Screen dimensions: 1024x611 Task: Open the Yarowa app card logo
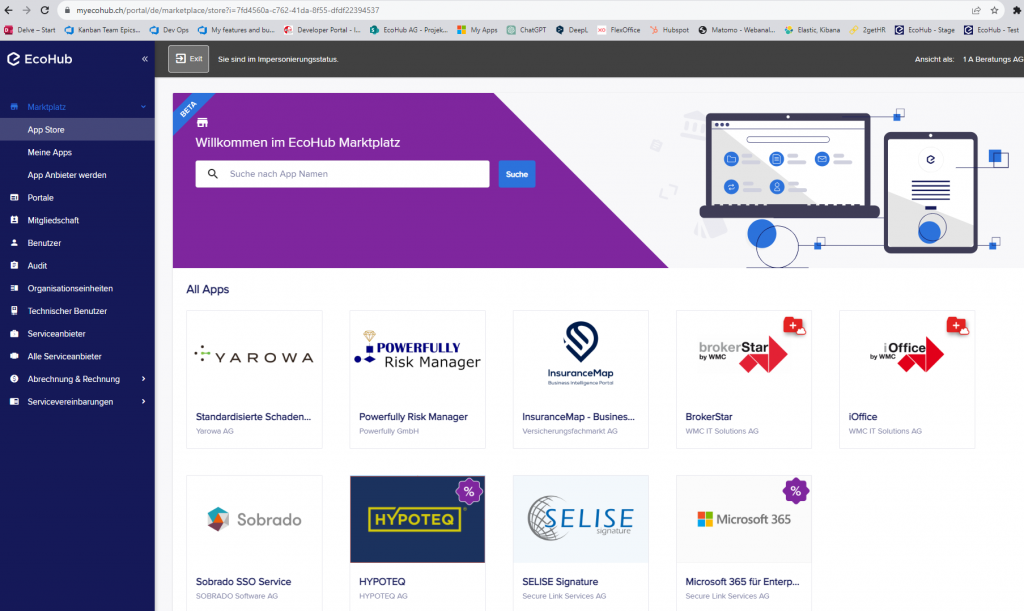[254, 356]
